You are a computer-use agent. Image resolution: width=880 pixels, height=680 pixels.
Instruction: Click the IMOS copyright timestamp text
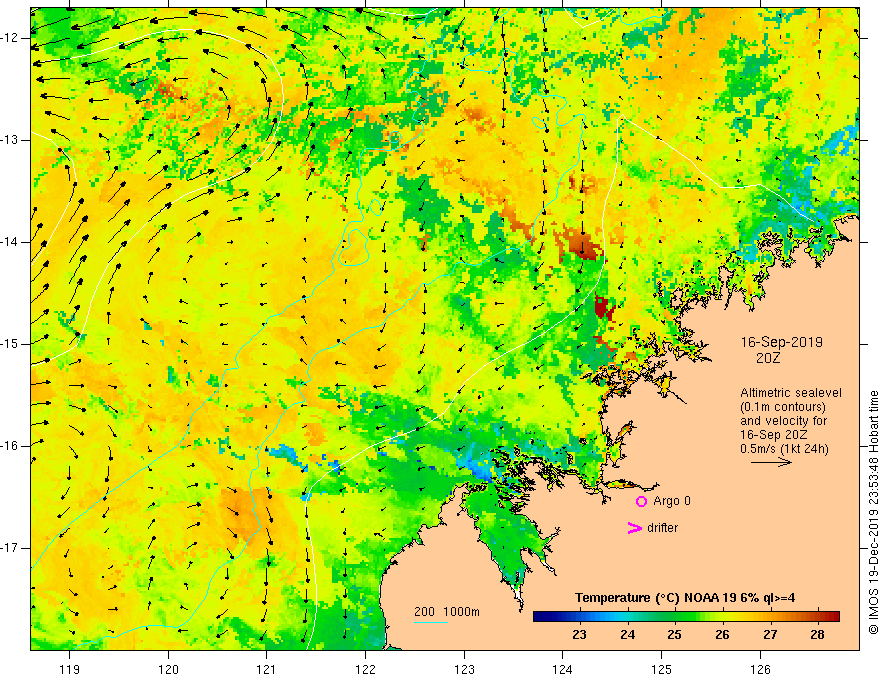(873, 512)
